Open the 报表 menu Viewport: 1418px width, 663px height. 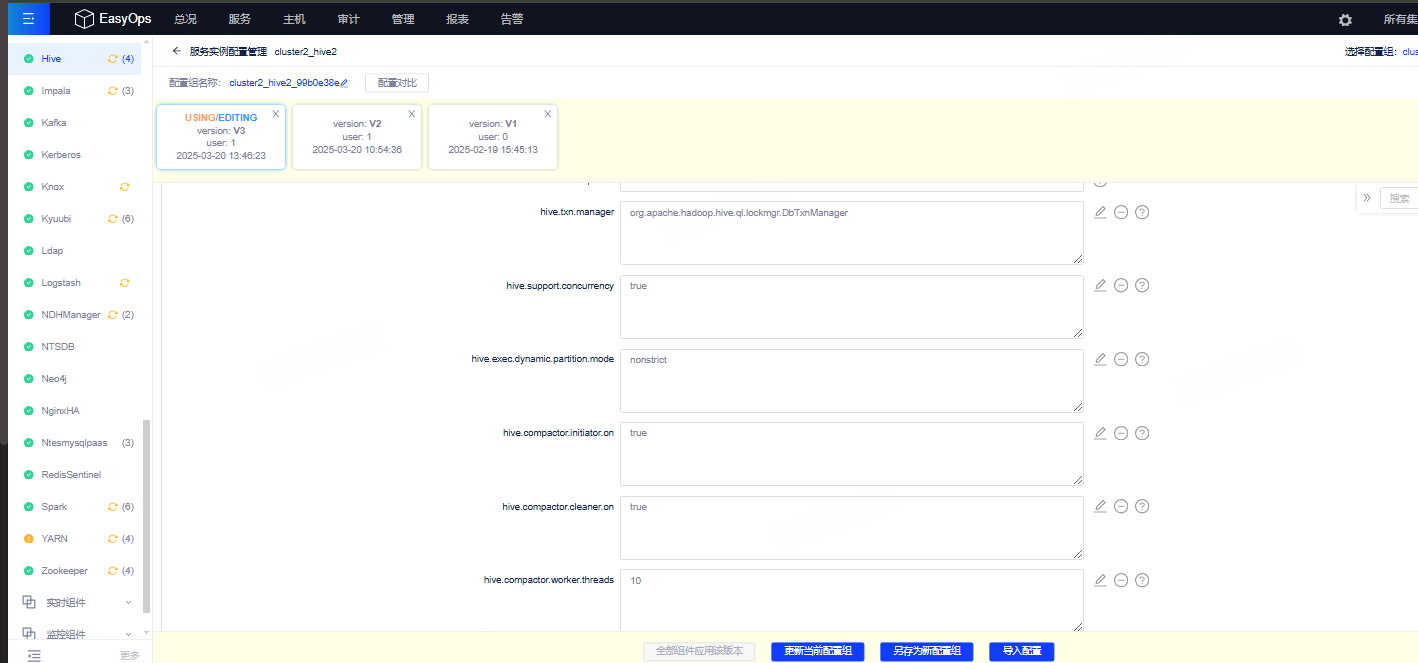tap(457, 18)
